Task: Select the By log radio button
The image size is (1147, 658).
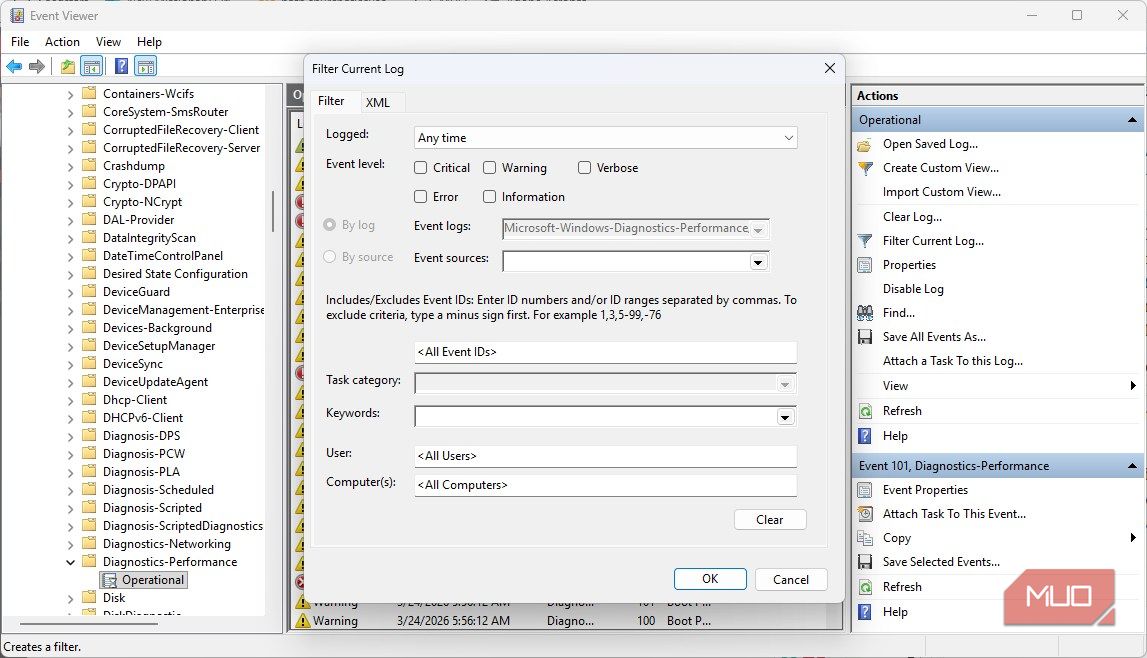Action: tap(329, 224)
